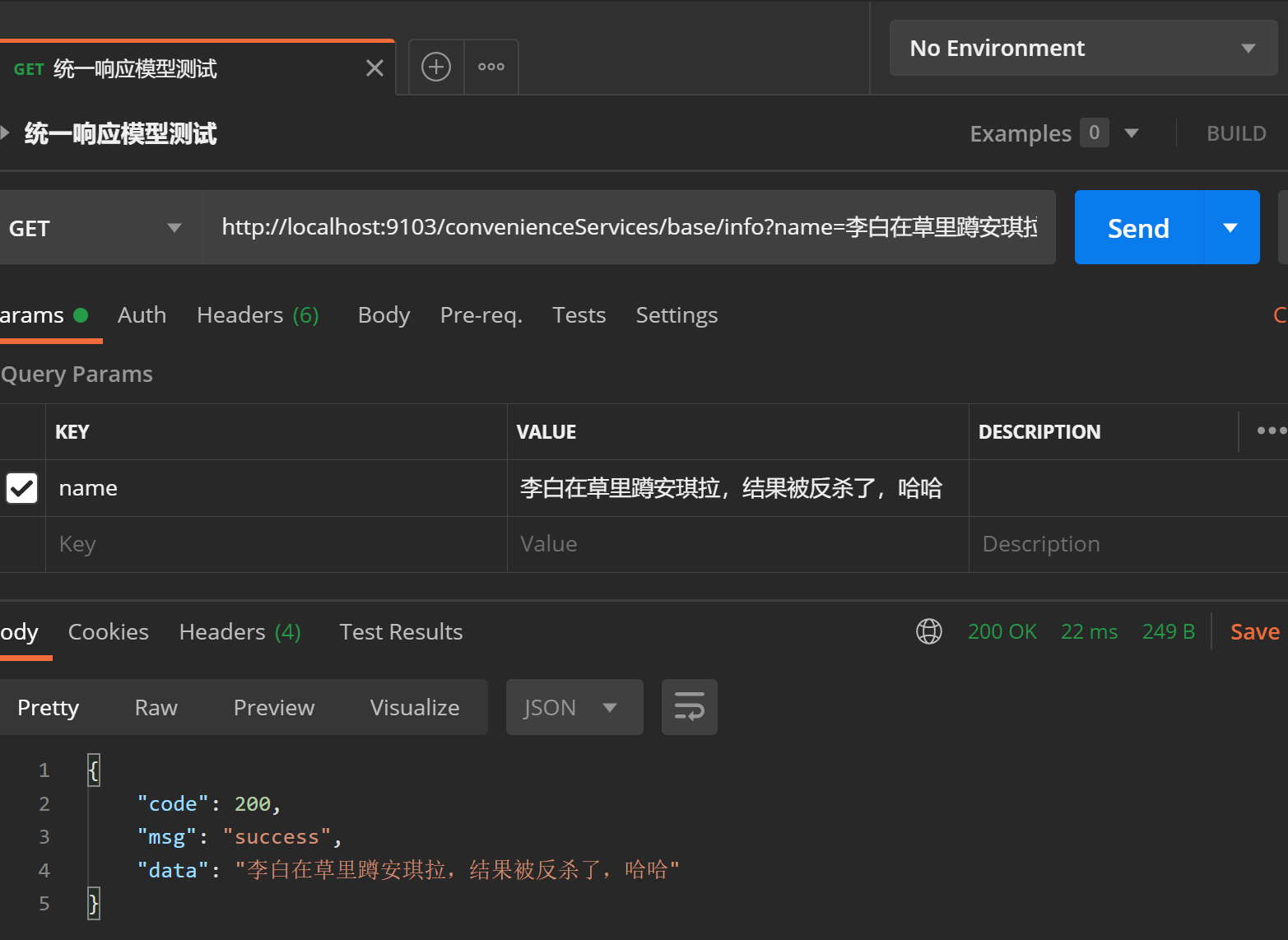This screenshot has height=940, width=1288.
Task: Expand the request title disclosure triangle
Action: pyautogui.click(x=5, y=133)
